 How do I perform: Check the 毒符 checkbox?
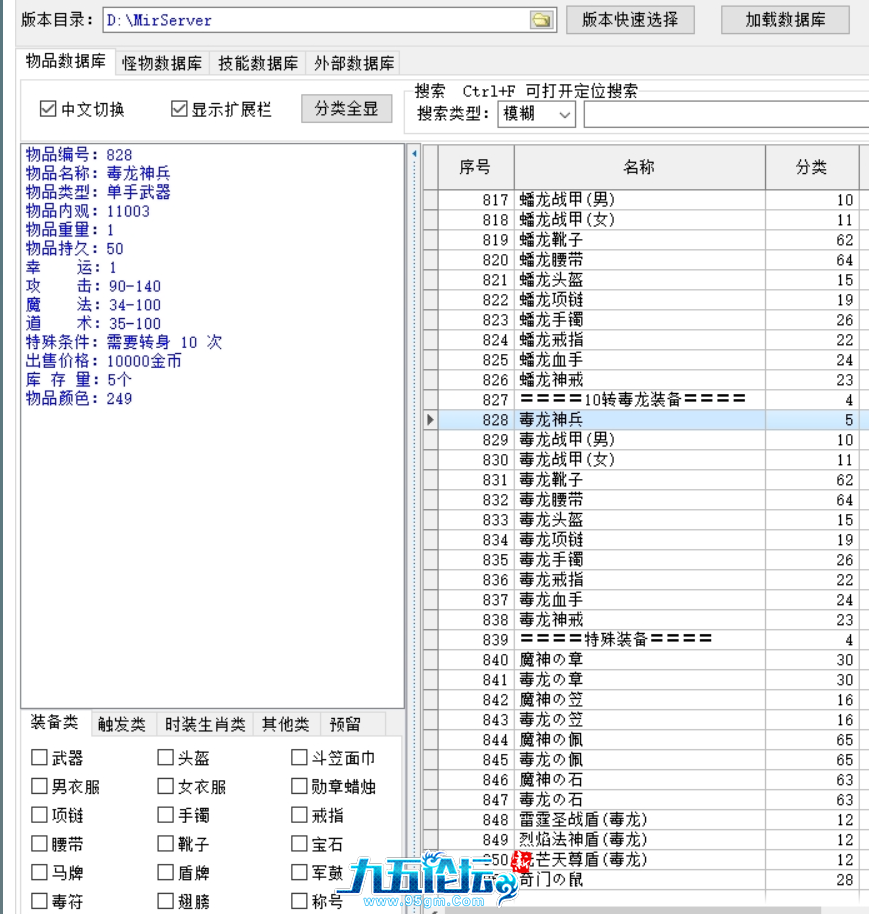click(x=39, y=901)
